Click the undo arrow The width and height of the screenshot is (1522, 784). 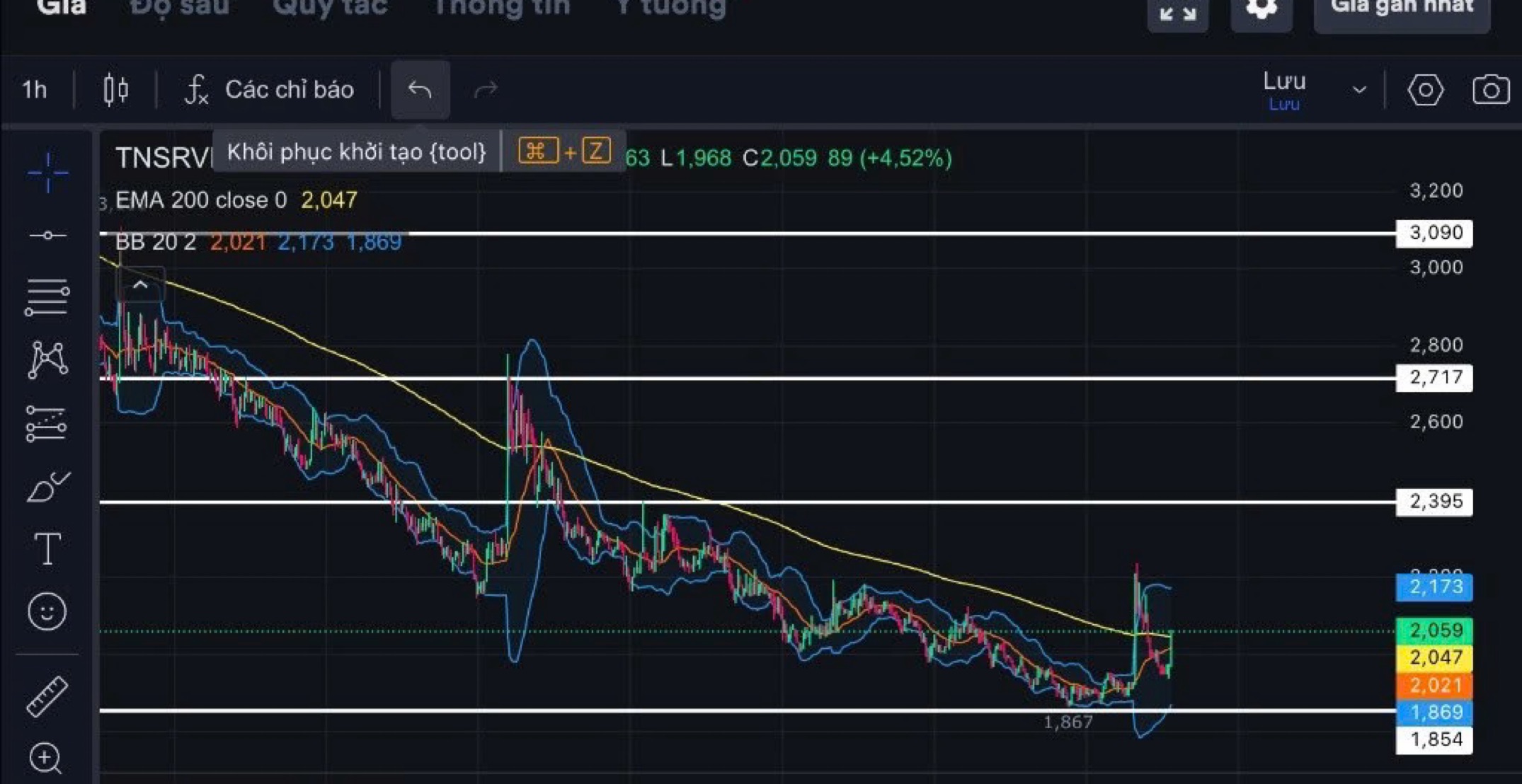click(x=420, y=90)
